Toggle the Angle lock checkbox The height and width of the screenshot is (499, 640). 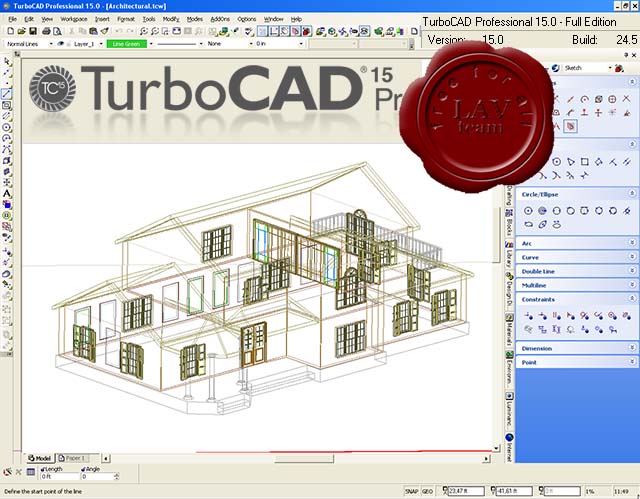pos(83,470)
